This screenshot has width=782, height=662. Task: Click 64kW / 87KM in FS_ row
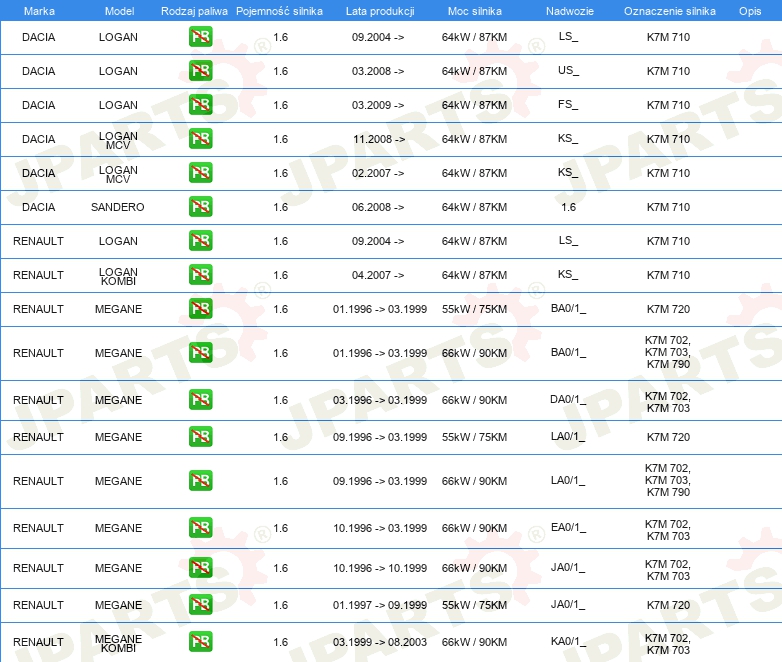(x=474, y=105)
